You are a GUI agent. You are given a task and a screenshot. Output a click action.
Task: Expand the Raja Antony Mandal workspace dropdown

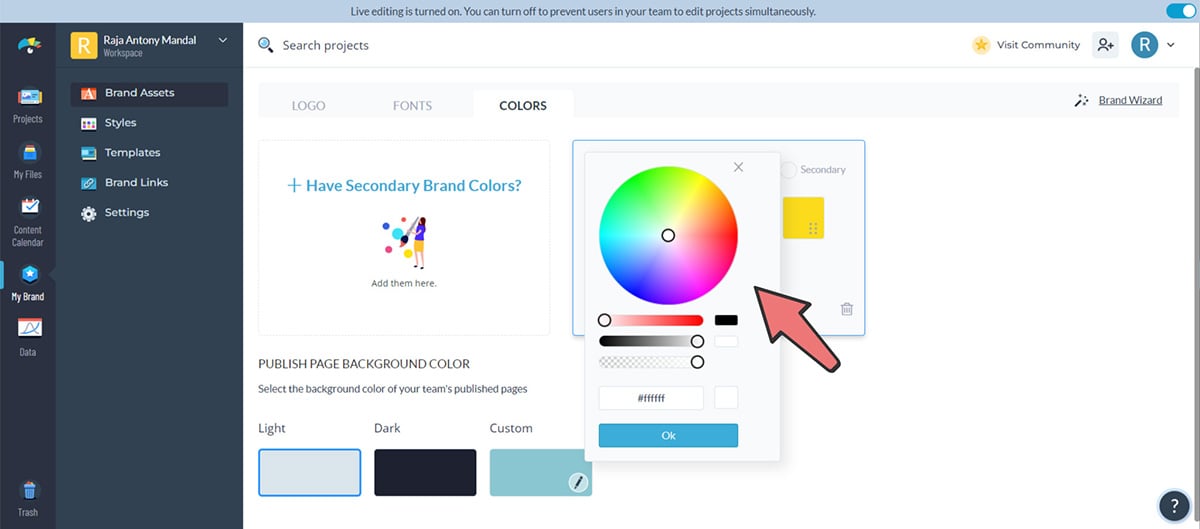coord(222,41)
